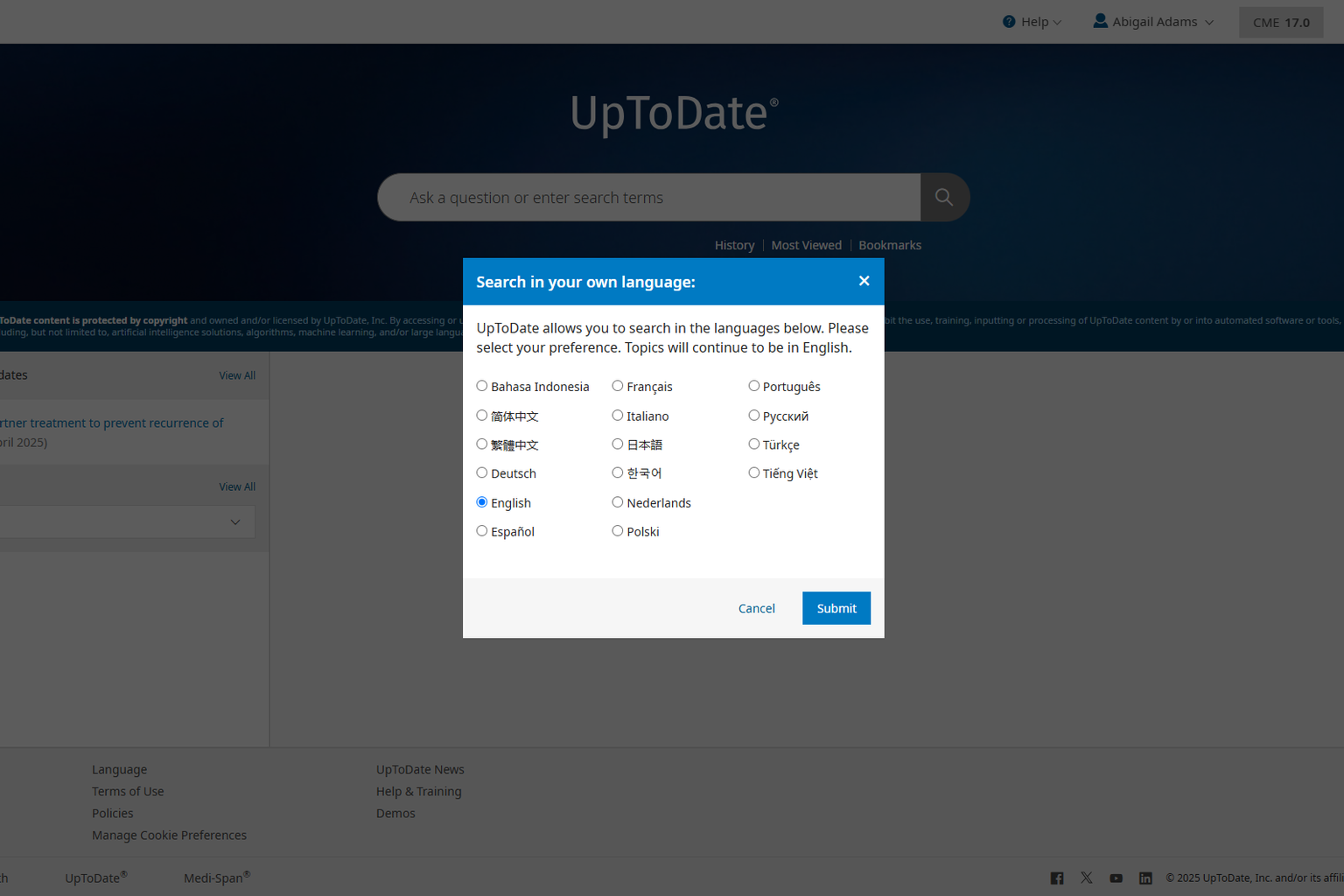Click the user profile avatar icon

click(1100, 21)
